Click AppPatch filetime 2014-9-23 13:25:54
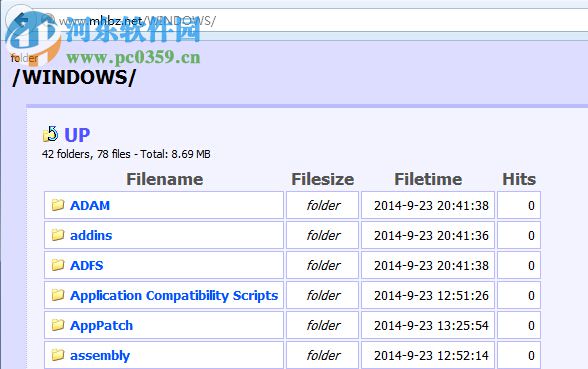 431,326
